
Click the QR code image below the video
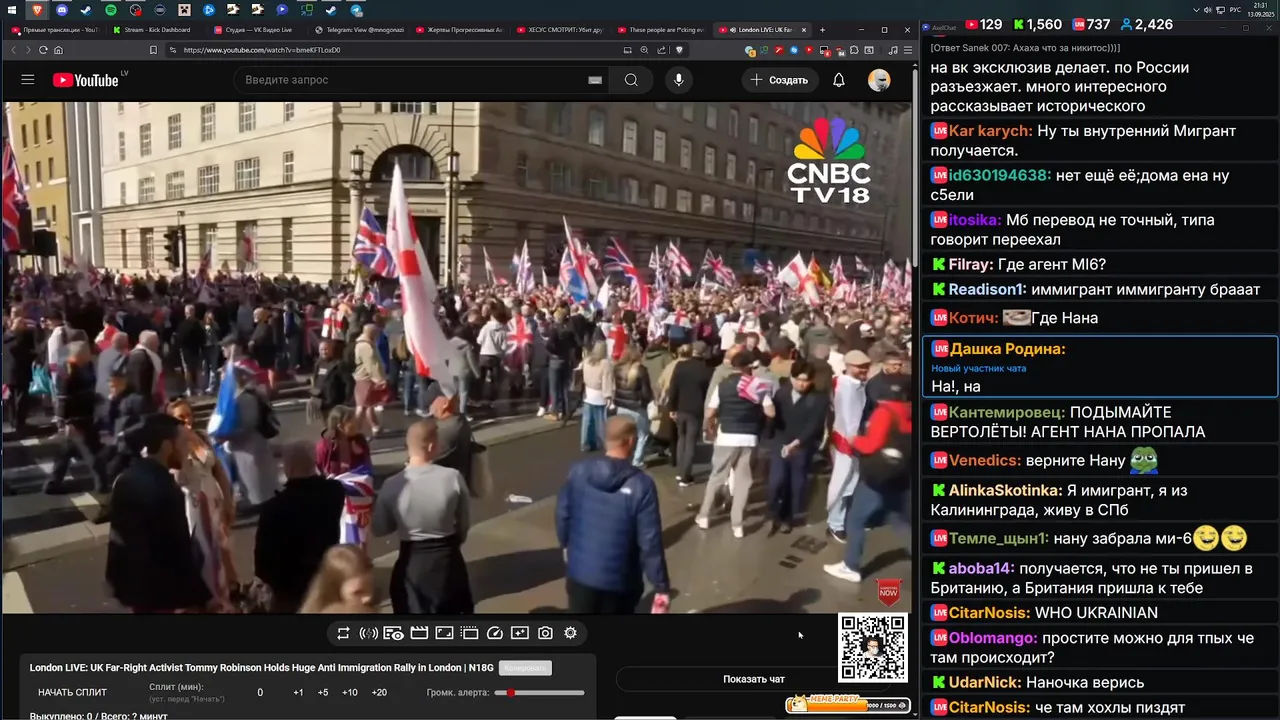(873, 647)
